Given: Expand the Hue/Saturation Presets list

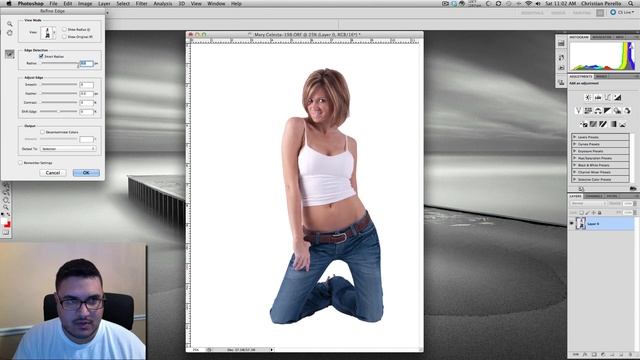Looking at the screenshot, I should [x=575, y=158].
